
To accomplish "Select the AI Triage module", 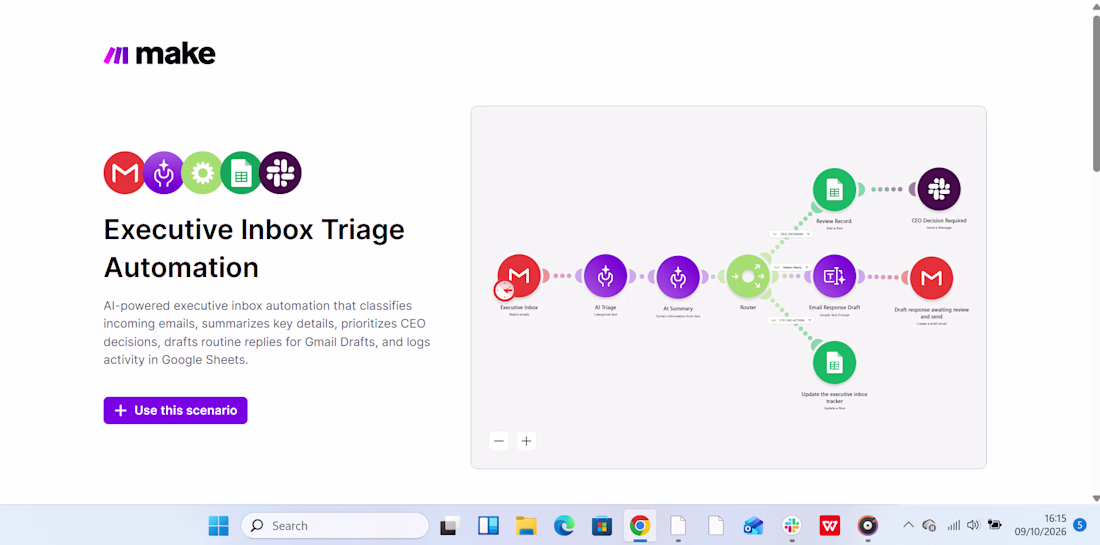I will [605, 276].
